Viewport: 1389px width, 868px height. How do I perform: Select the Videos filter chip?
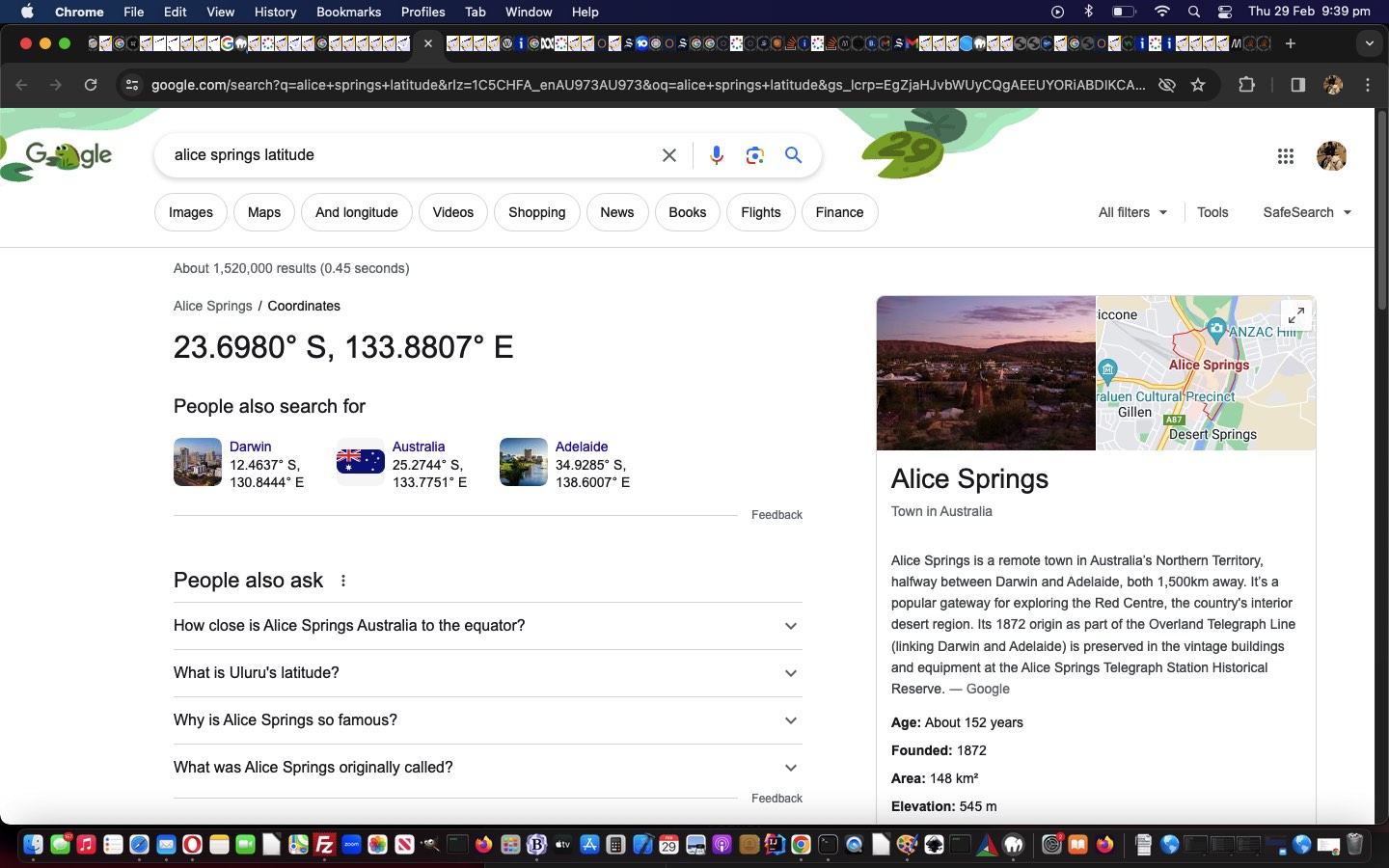[x=453, y=212]
